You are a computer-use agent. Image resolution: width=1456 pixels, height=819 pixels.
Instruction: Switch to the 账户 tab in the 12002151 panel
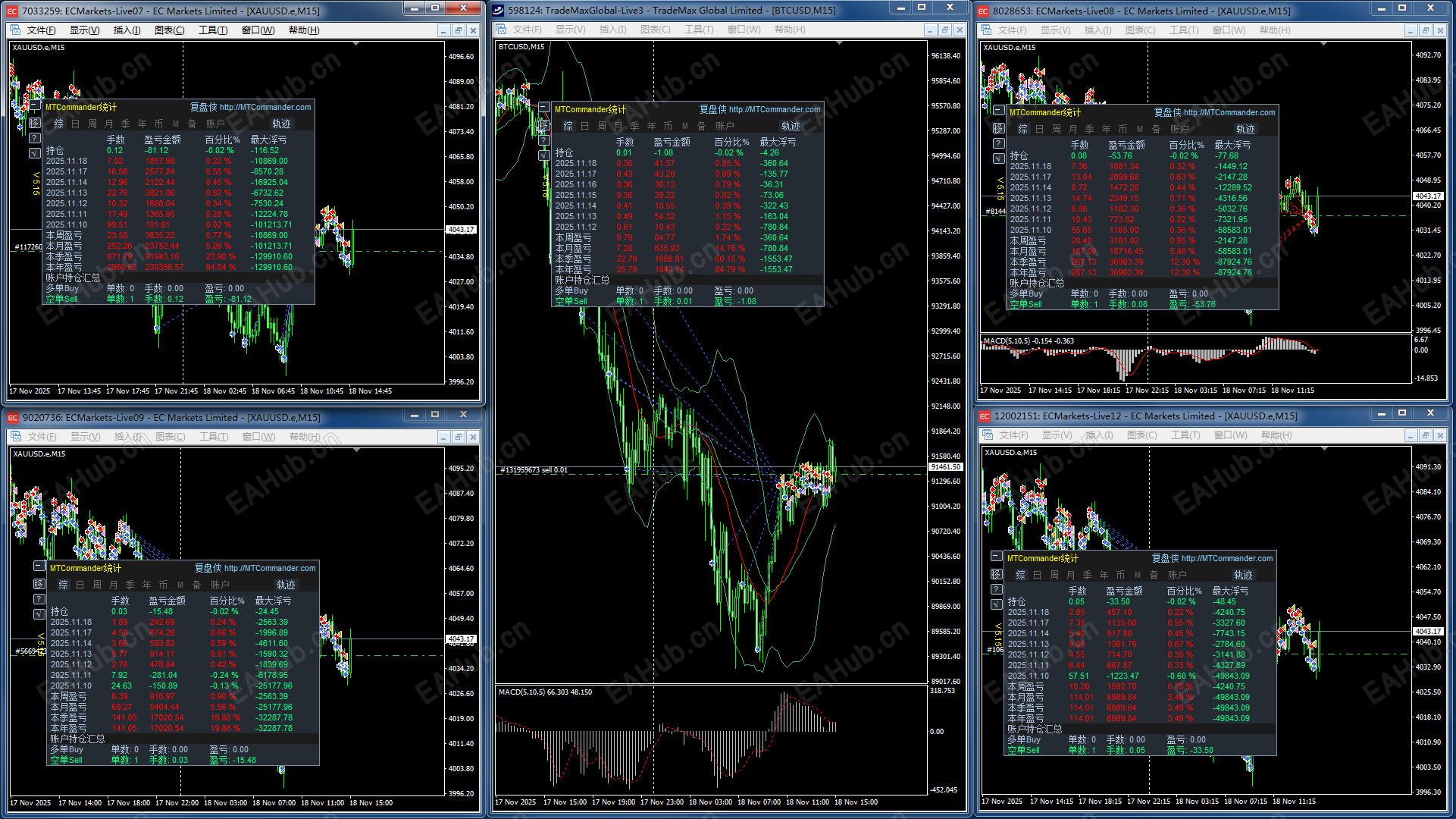point(1177,575)
